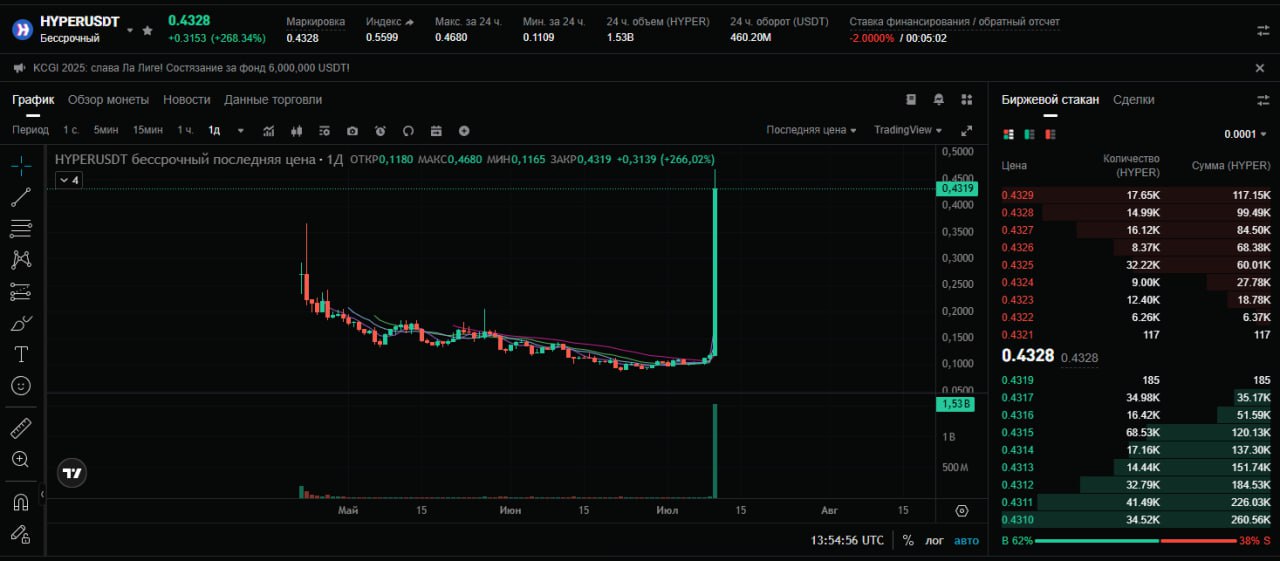This screenshot has height=561, width=1280.
Task: Open order book panel settings sliders
Action: coord(1263,100)
